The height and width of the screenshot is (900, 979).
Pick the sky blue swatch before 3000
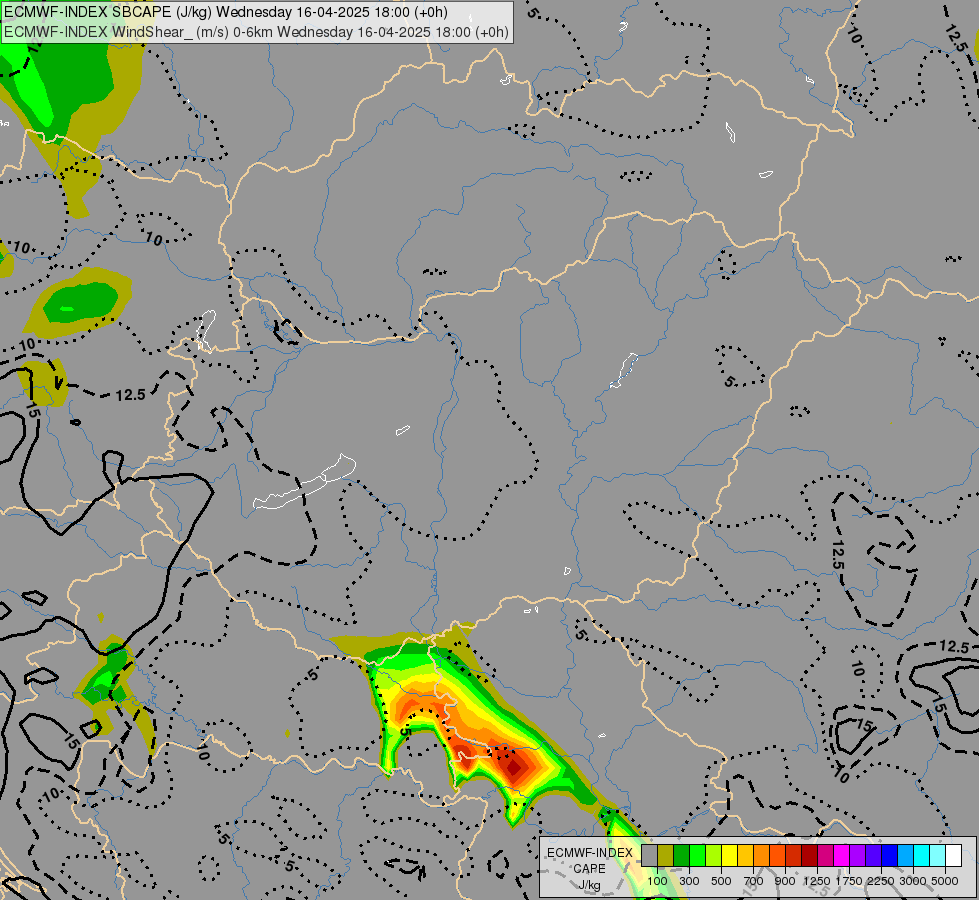click(906, 856)
